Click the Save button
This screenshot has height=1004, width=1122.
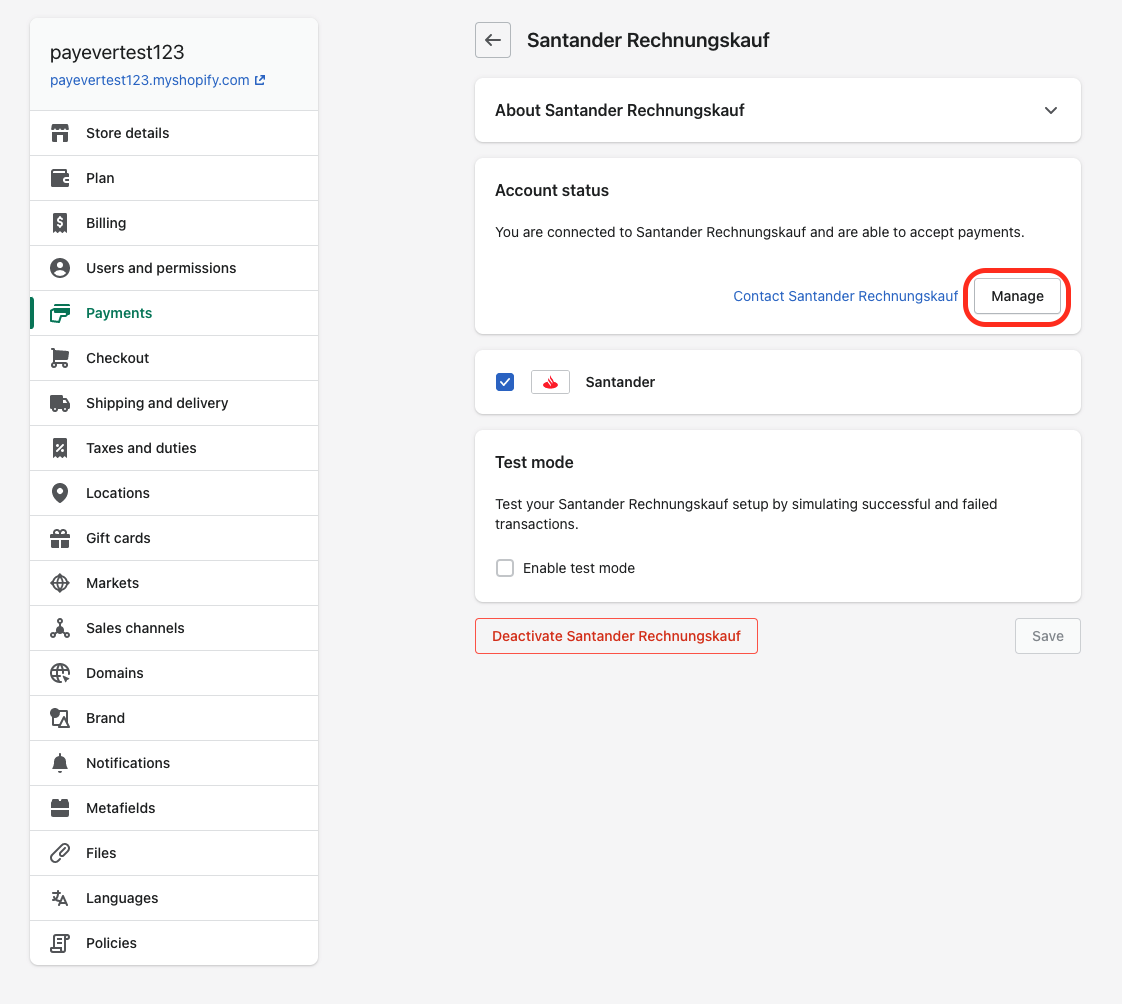[x=1048, y=636]
